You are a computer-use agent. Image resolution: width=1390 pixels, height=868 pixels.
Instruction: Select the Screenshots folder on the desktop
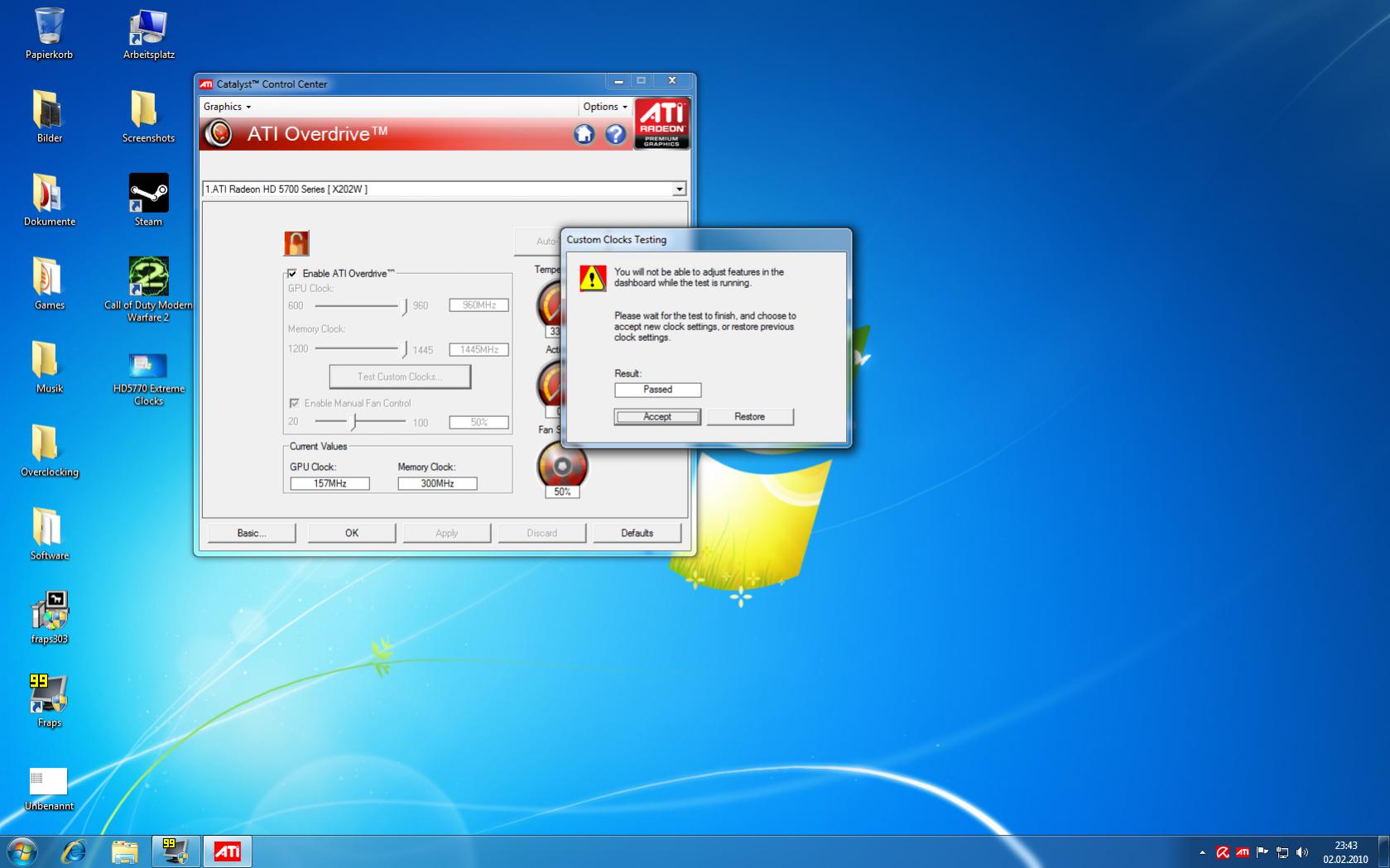pyautogui.click(x=148, y=117)
